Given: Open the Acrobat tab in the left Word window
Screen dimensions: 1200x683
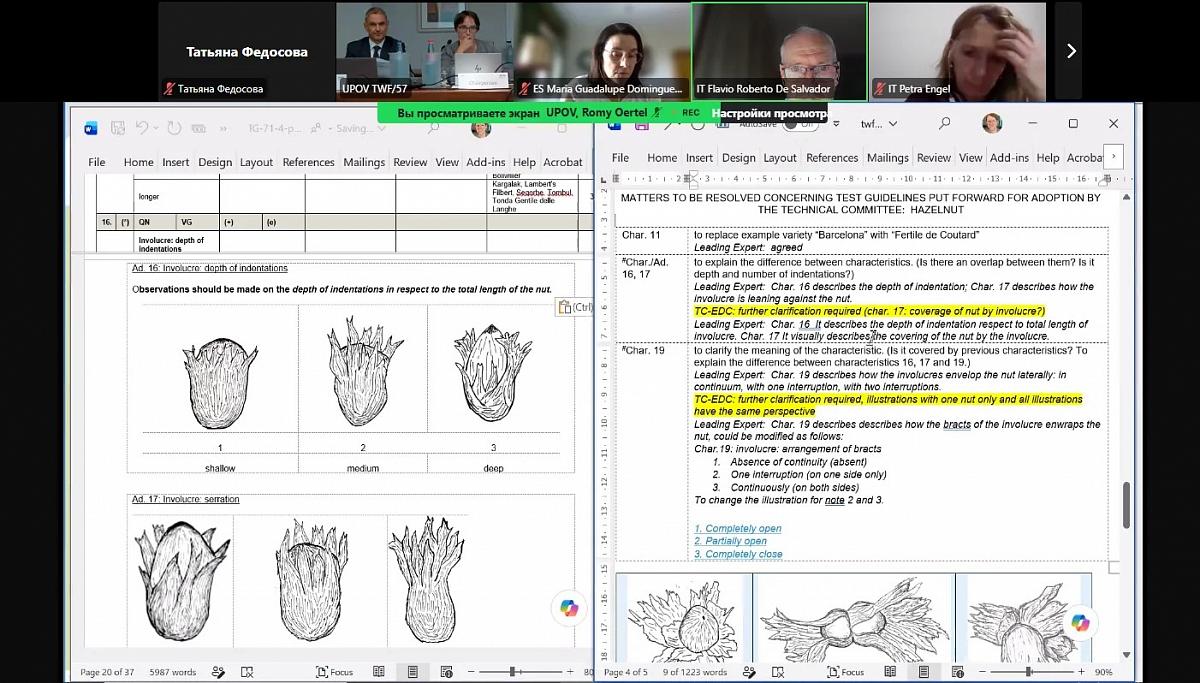Looking at the screenshot, I should (563, 162).
